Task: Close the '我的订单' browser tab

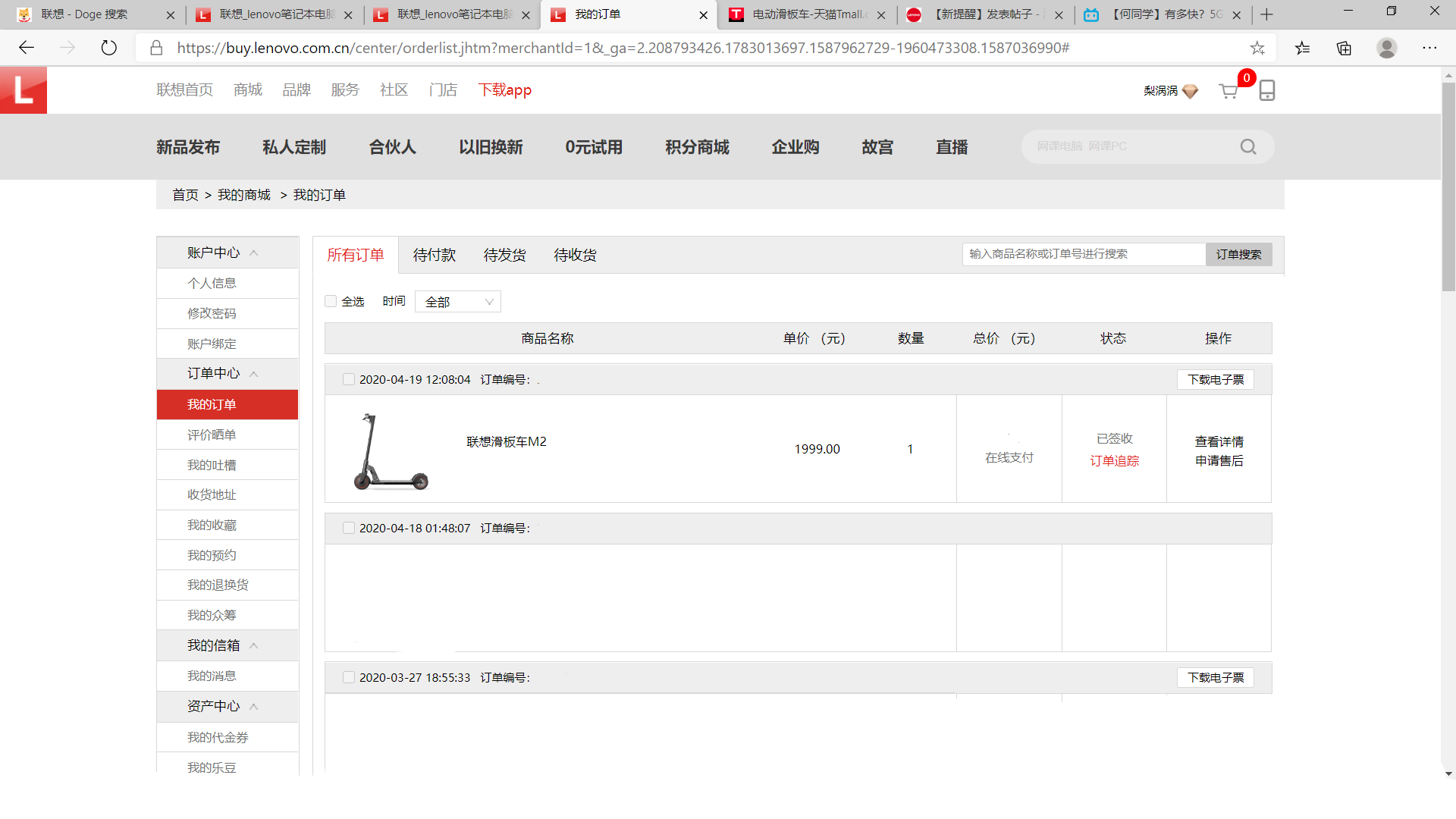Action: 703,14
